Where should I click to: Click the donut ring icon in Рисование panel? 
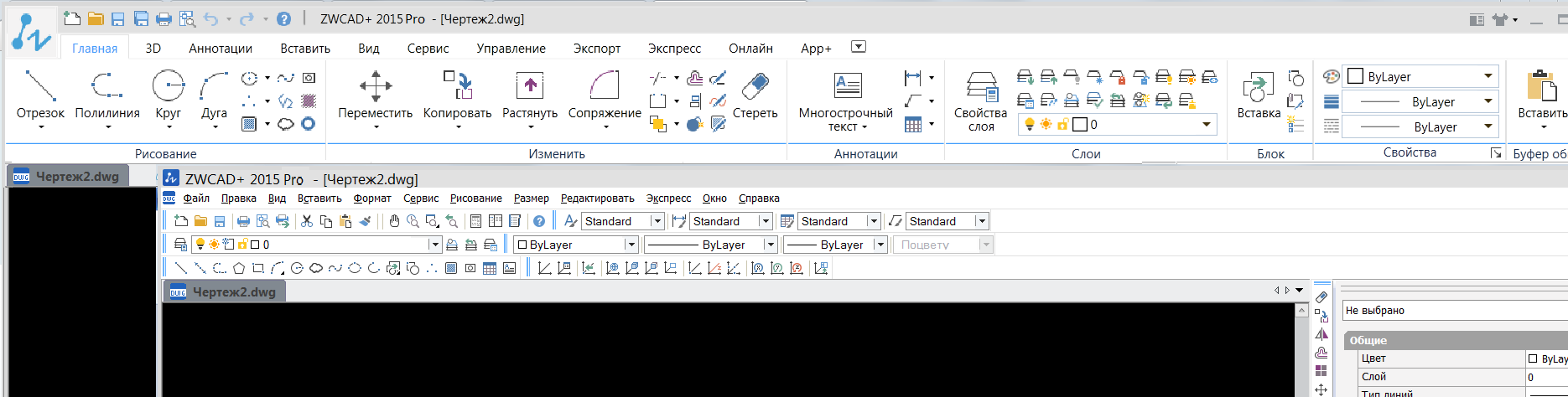[x=309, y=124]
